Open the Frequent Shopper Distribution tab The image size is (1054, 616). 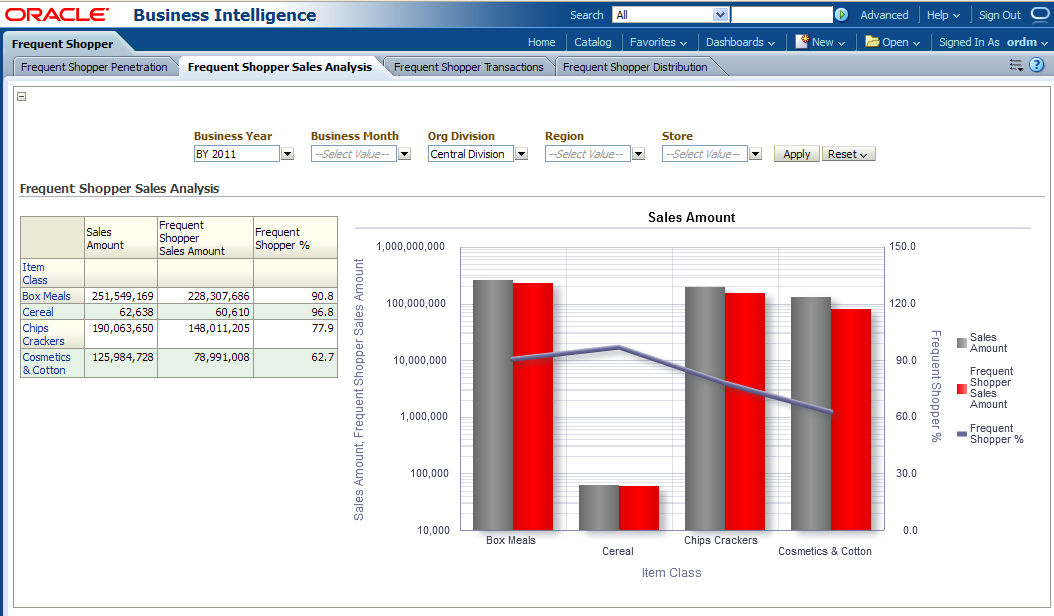pos(635,67)
